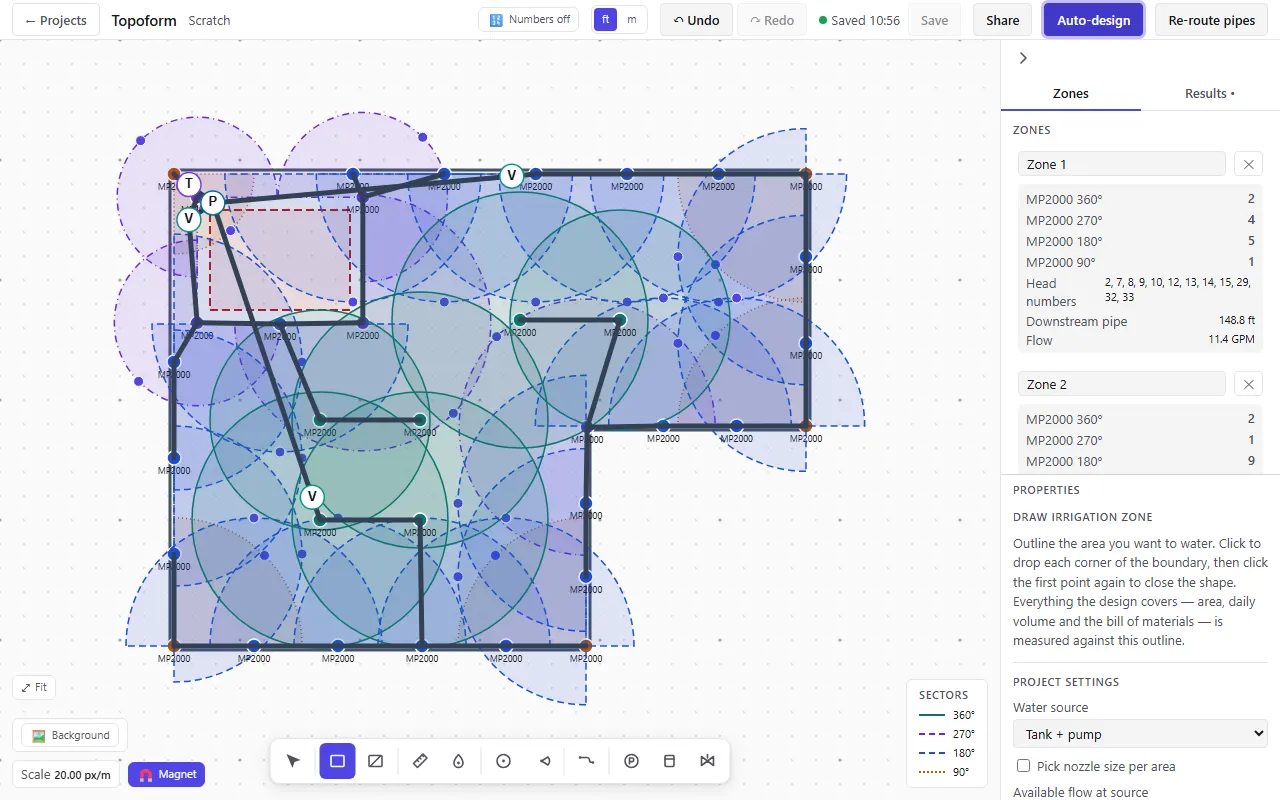Image resolution: width=1280 pixels, height=800 pixels.
Task: Open the Background image button
Action: point(70,735)
